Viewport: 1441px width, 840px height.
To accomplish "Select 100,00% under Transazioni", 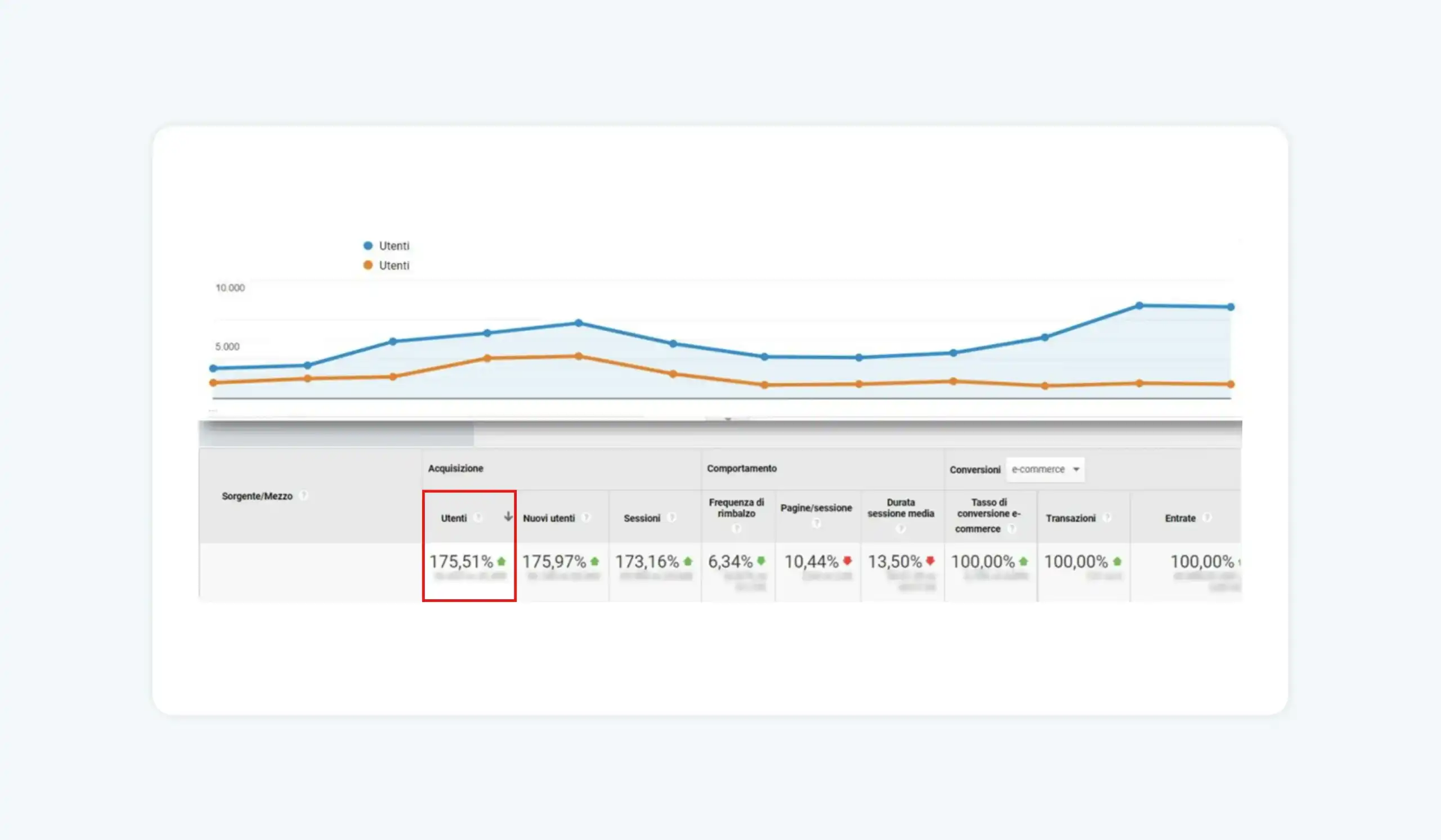I will coord(1076,562).
